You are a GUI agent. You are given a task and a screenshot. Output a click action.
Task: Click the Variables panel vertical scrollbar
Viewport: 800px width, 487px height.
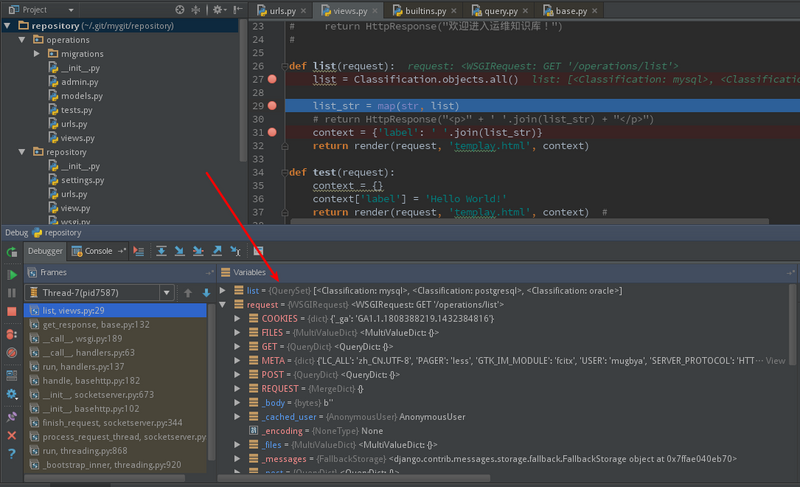point(792,324)
